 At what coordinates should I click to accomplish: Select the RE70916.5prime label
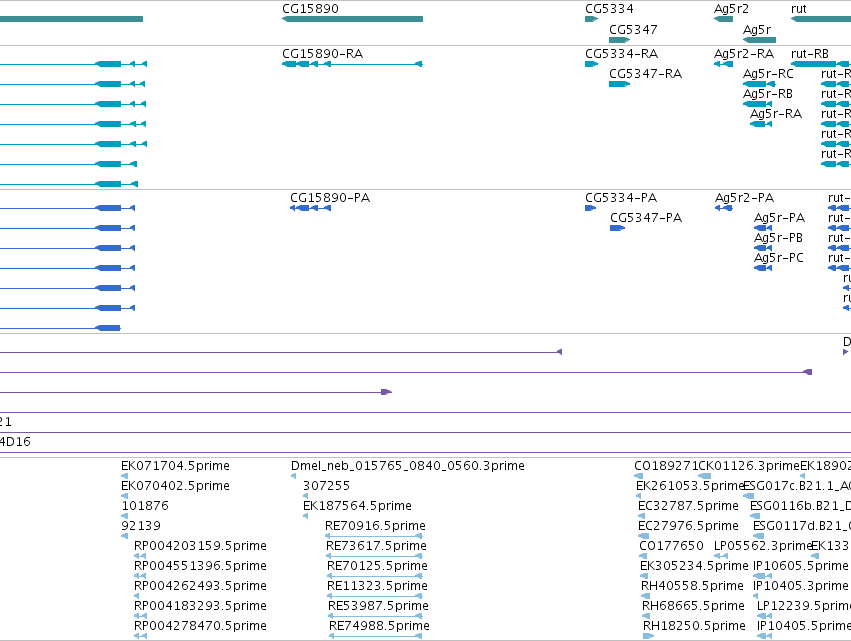(x=375, y=526)
